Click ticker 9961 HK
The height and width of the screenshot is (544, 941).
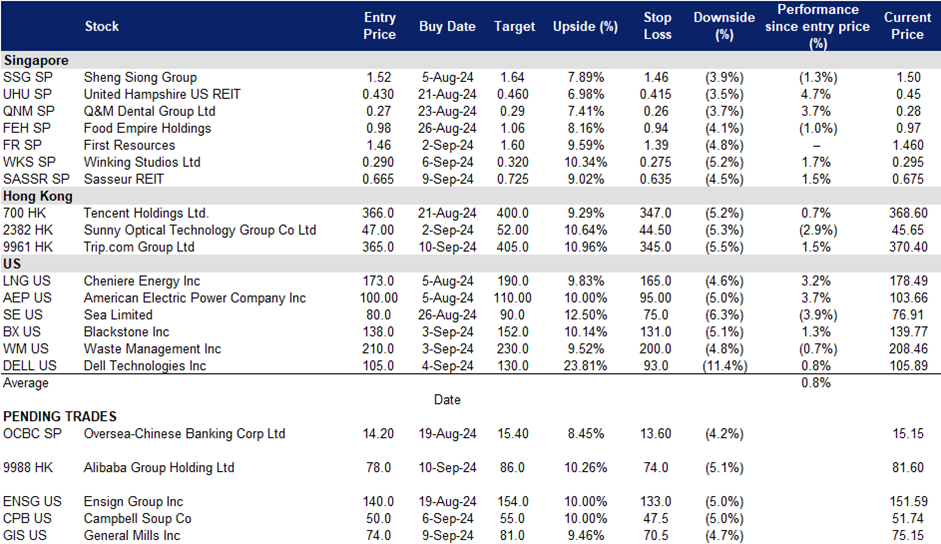pos(28,247)
